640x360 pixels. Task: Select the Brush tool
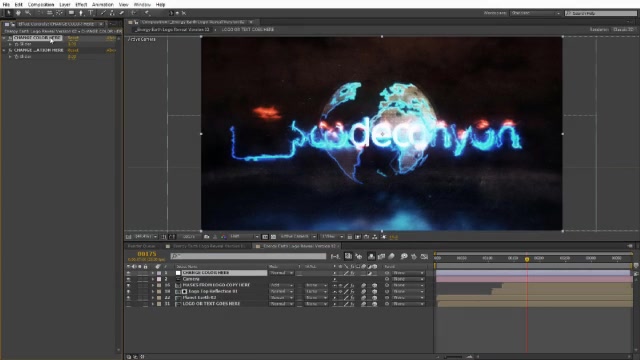click(x=103, y=13)
